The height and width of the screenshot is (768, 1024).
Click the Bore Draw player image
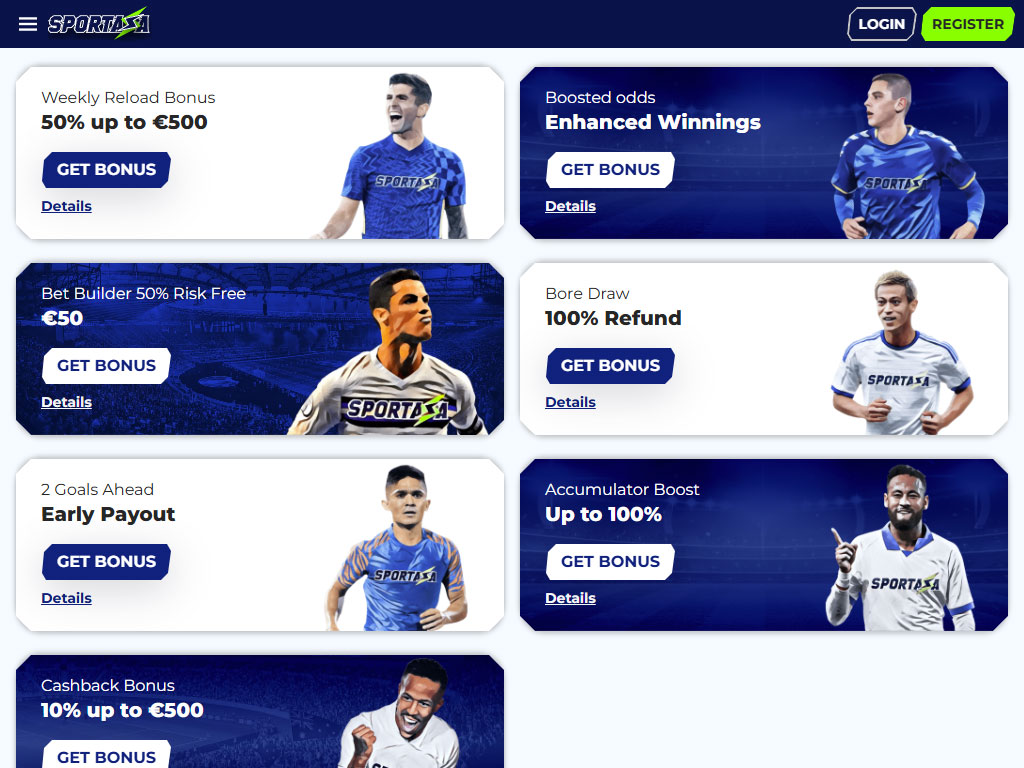coord(901,353)
